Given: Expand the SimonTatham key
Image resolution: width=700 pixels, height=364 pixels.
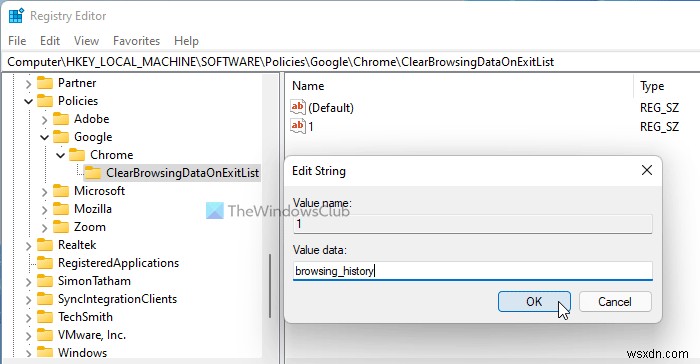Looking at the screenshot, I should click(28, 282).
